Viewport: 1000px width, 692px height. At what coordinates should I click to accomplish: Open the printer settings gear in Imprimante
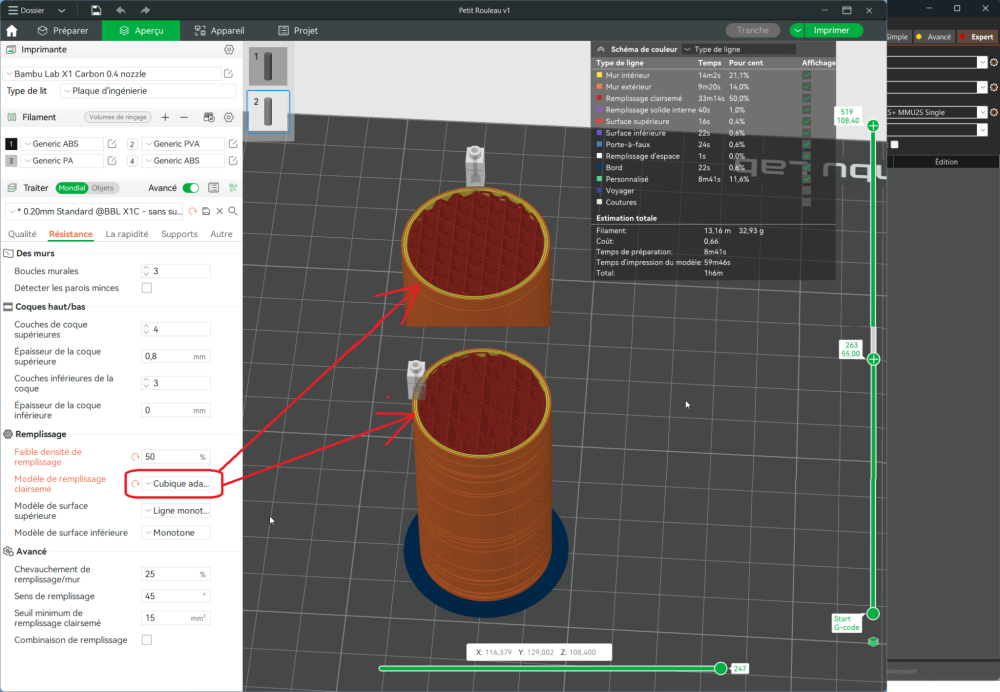229,49
